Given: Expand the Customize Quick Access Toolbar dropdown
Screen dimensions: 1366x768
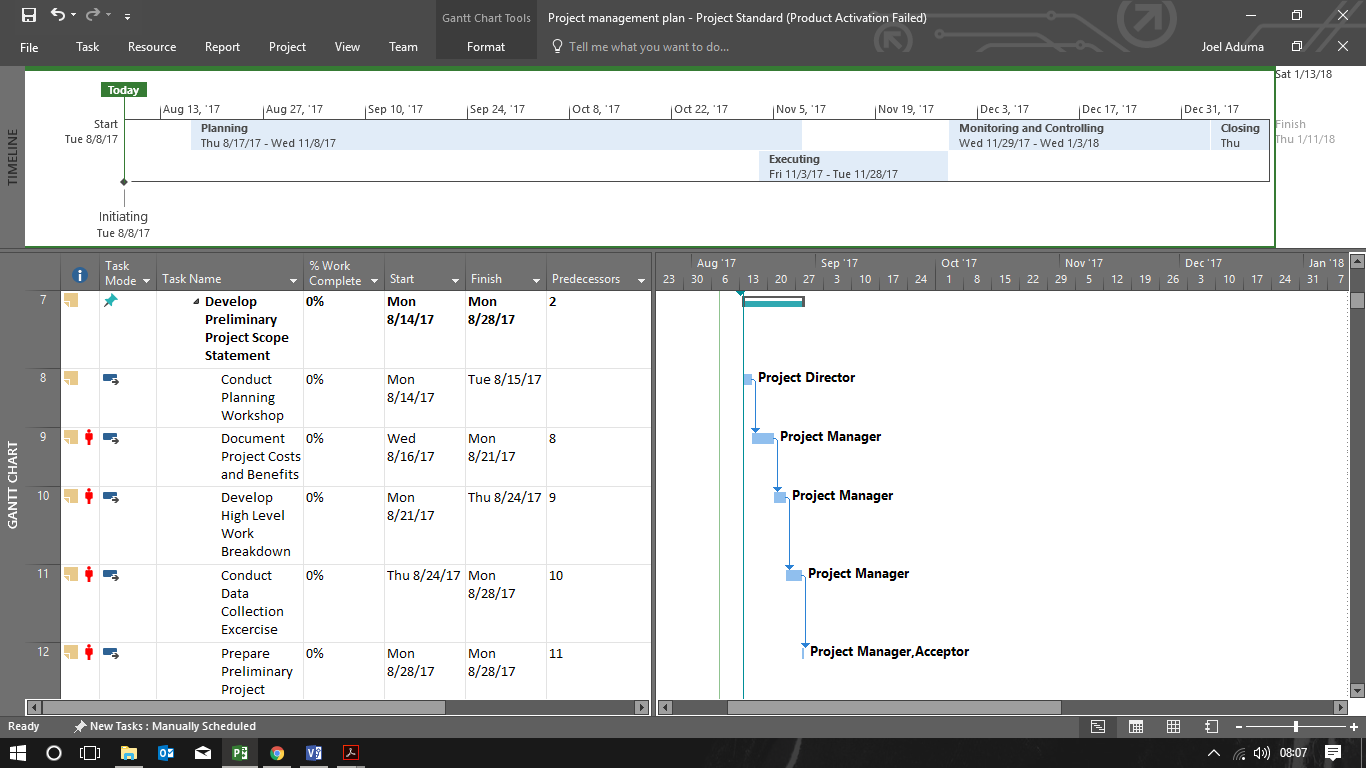Looking at the screenshot, I should point(127,17).
